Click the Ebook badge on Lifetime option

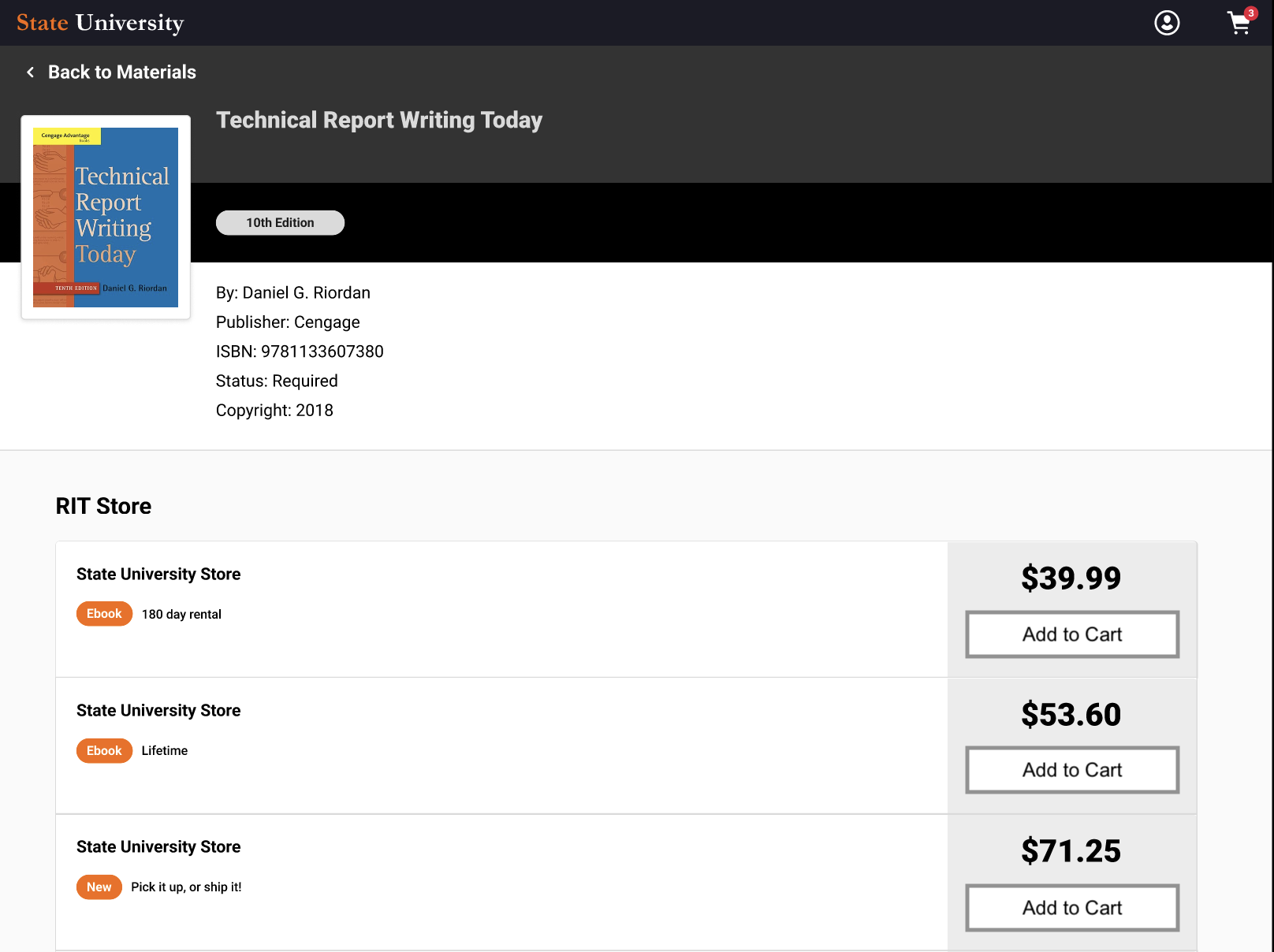click(x=104, y=751)
